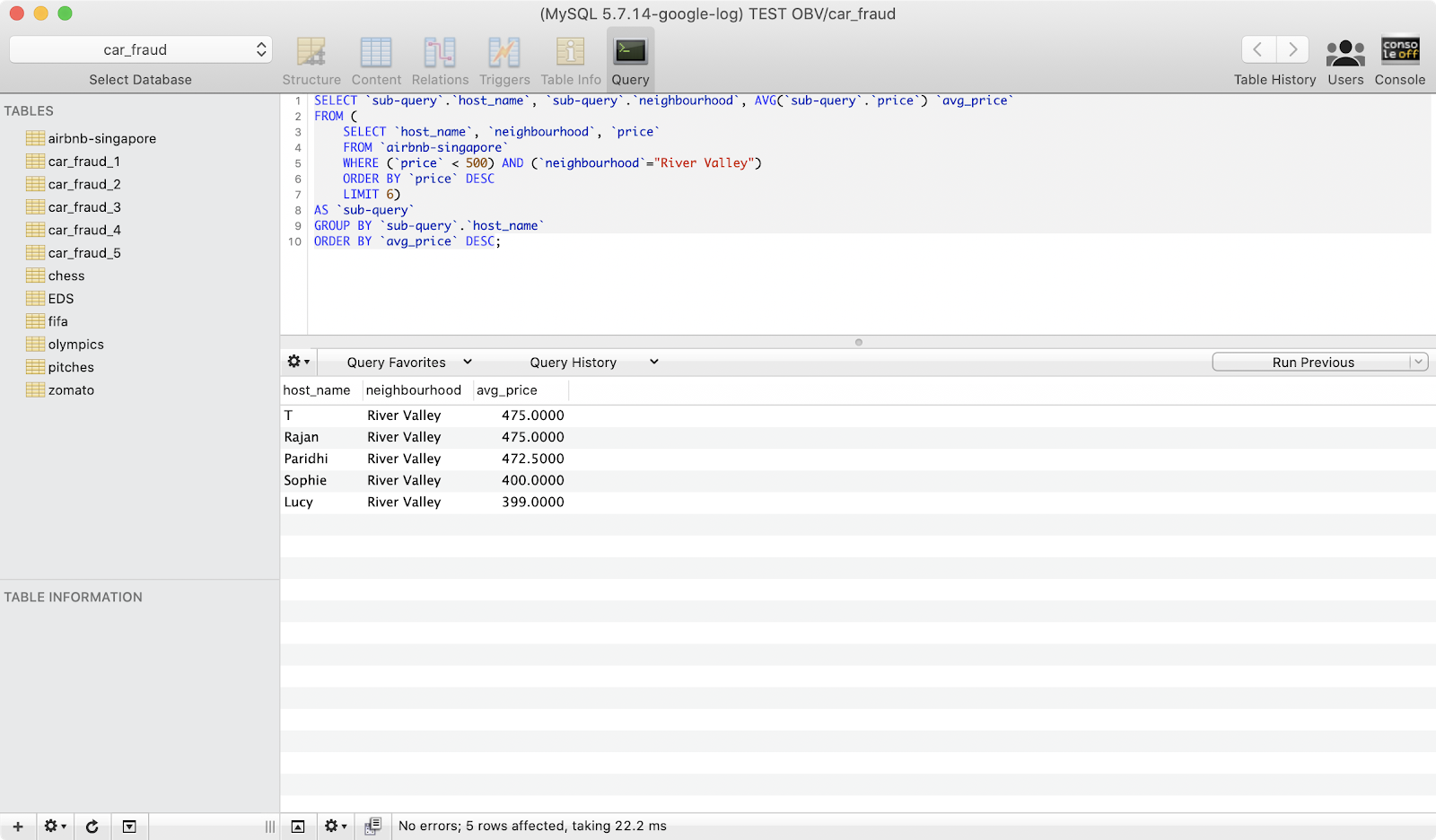This screenshot has height=840, width=1436.
Task: Open the Relations view
Action: click(440, 54)
